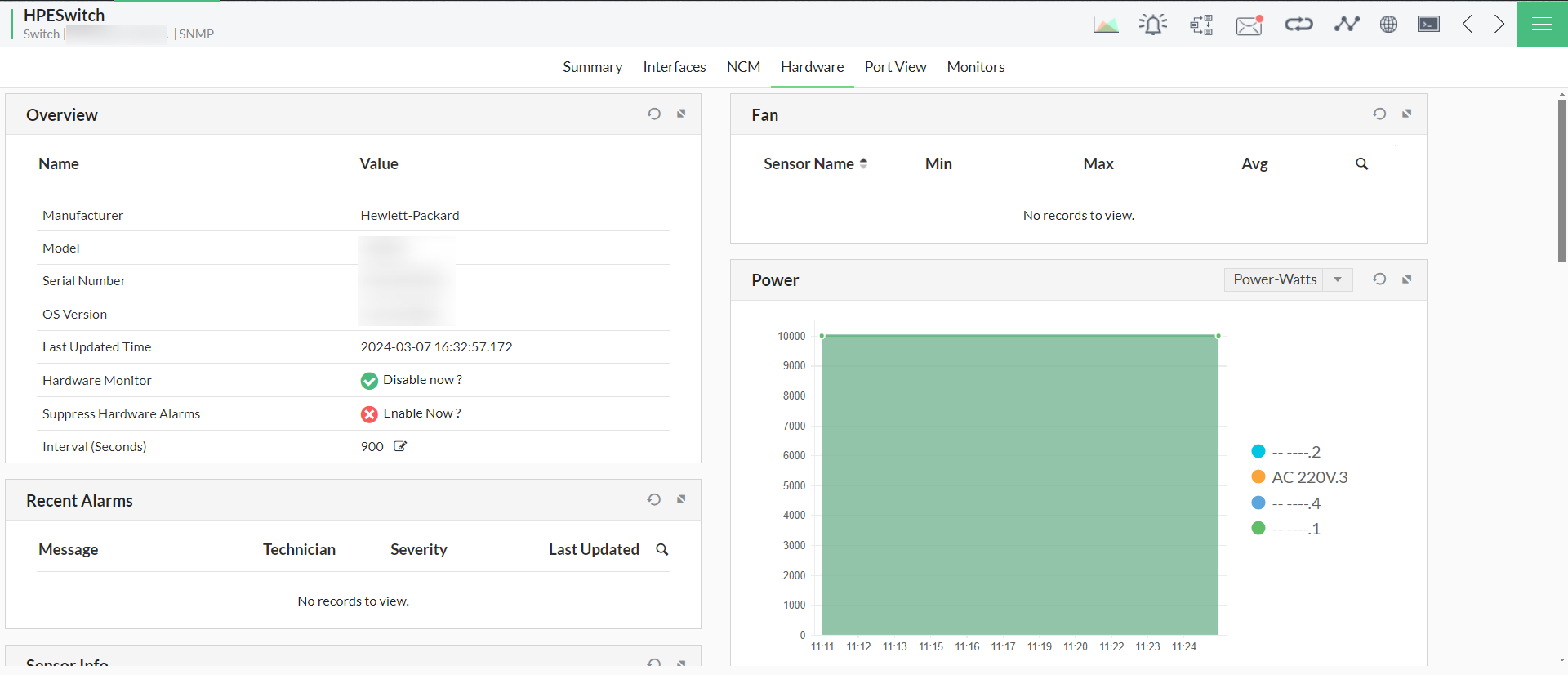Click the green hamburger menu button
The width and height of the screenshot is (1568, 675).
click(x=1542, y=24)
